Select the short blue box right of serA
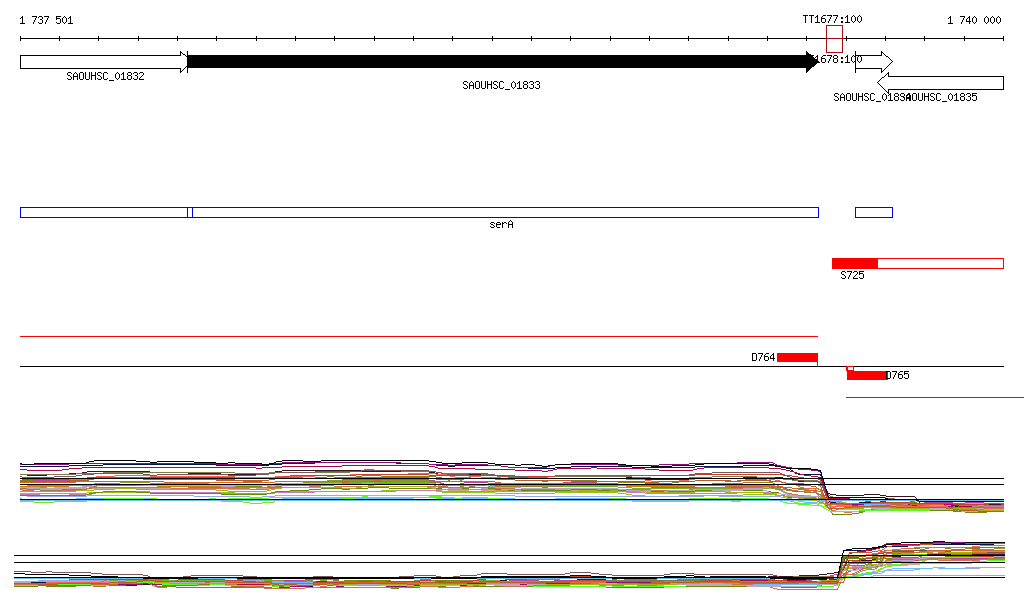Screen dimensions: 1024x611 873,212
